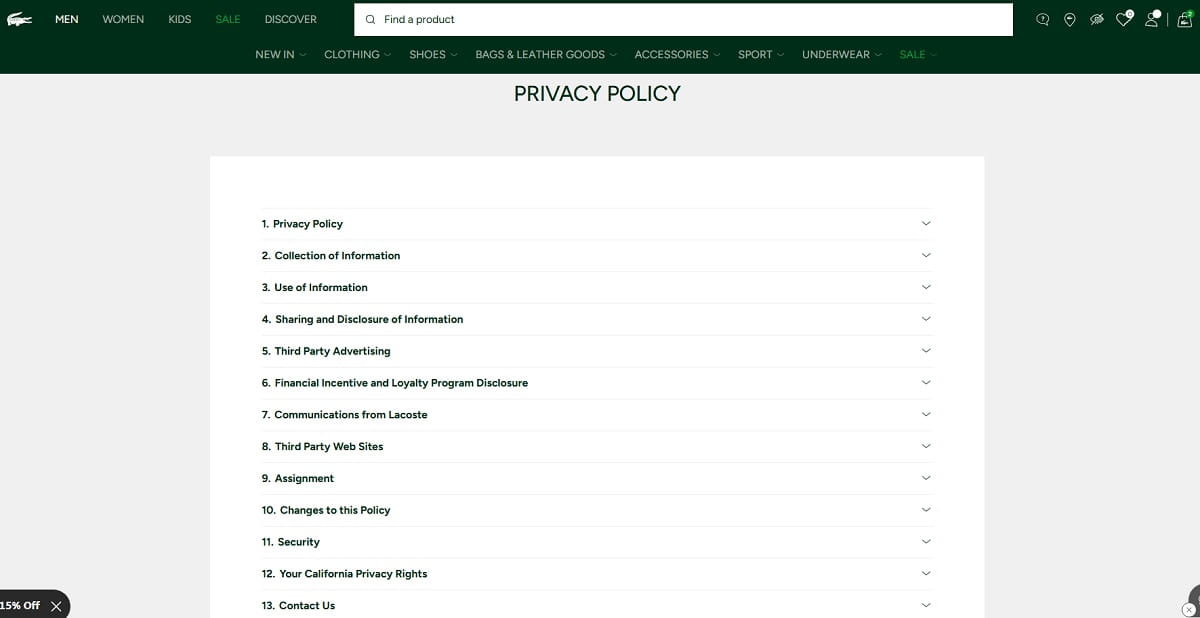Open the Bags & Leather Goods dropdown
Viewport: 1200px width, 618px height.
545,54
